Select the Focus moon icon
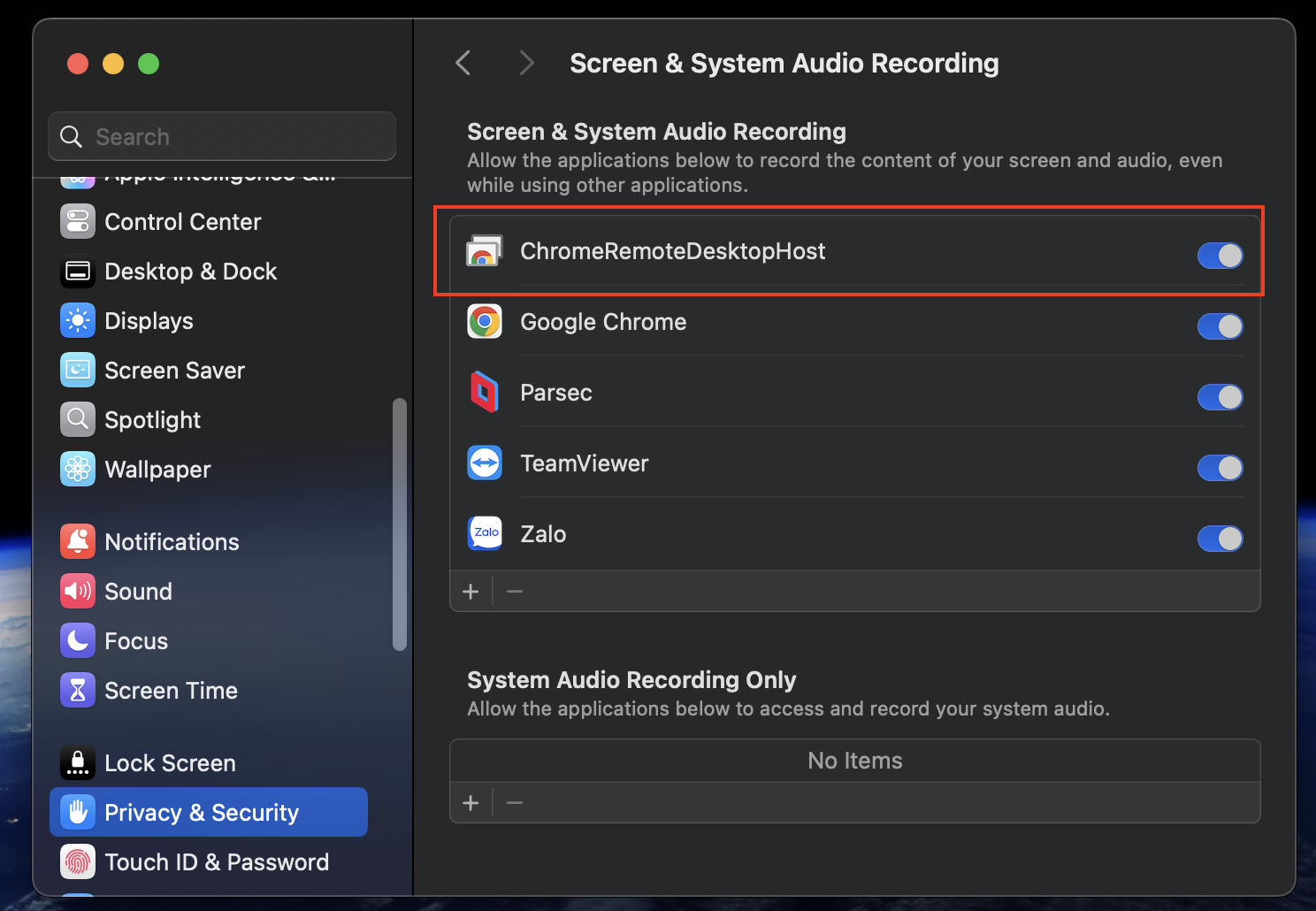The width and height of the screenshot is (1316, 911). (x=78, y=641)
